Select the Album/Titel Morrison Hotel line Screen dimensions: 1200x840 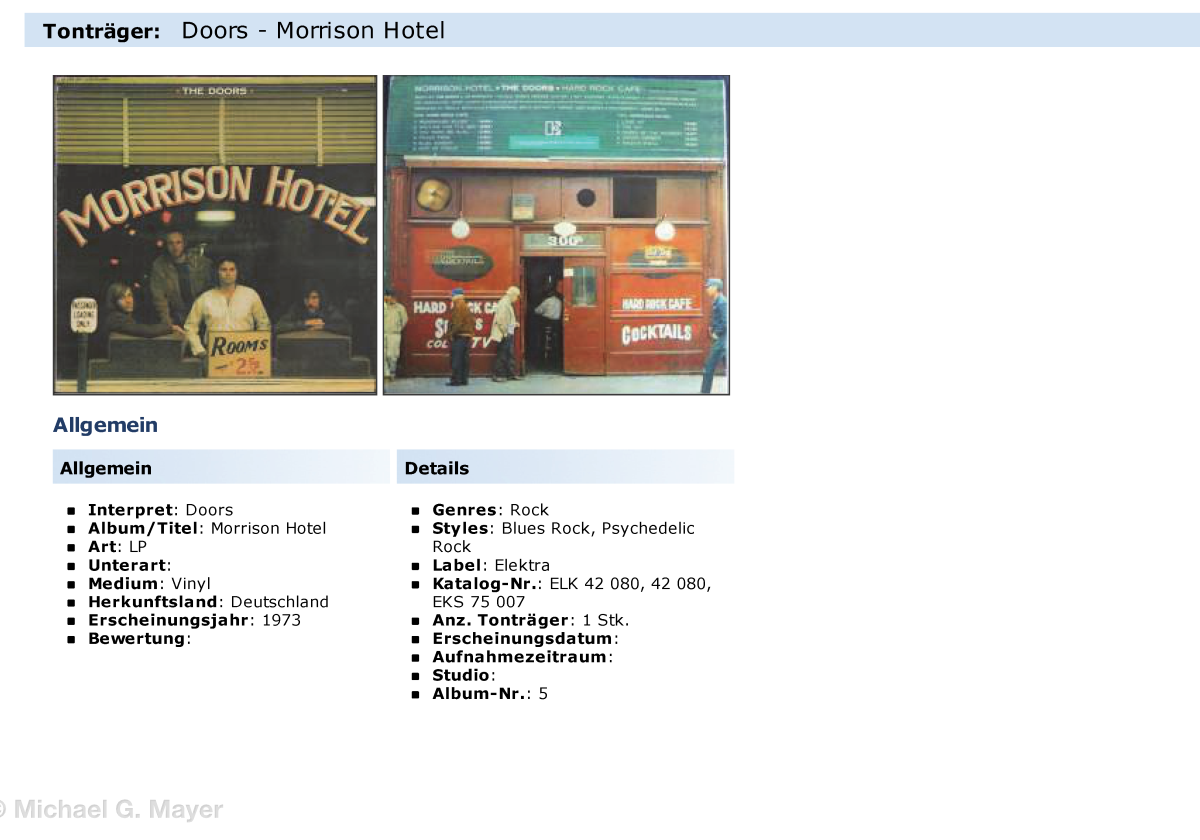pyautogui.click(x=207, y=528)
